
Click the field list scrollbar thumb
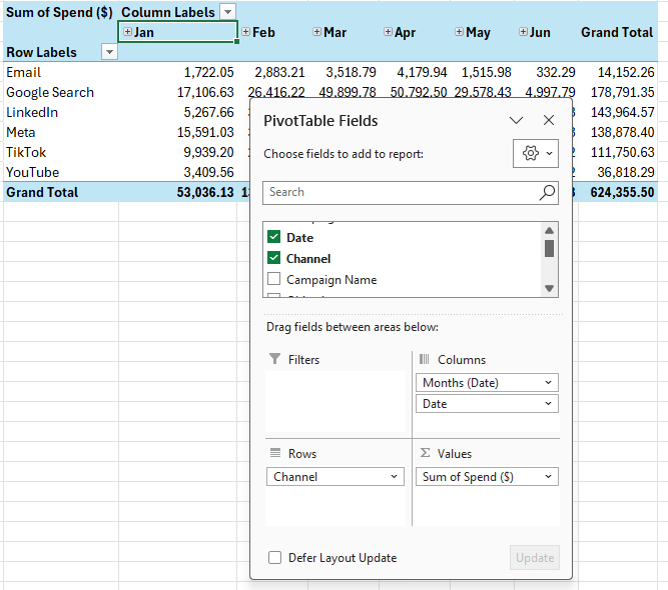click(x=549, y=248)
